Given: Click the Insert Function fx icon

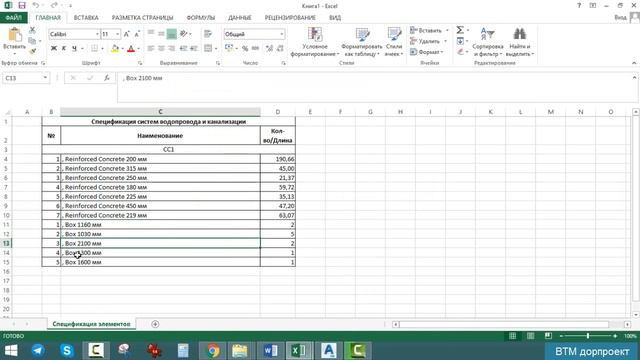Looking at the screenshot, I should point(107,78).
